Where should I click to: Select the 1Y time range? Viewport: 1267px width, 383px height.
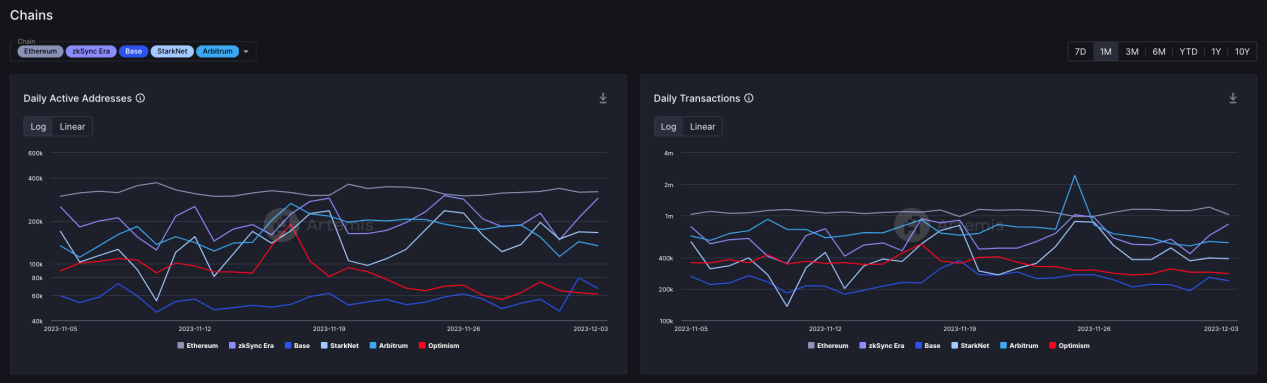tap(1215, 51)
